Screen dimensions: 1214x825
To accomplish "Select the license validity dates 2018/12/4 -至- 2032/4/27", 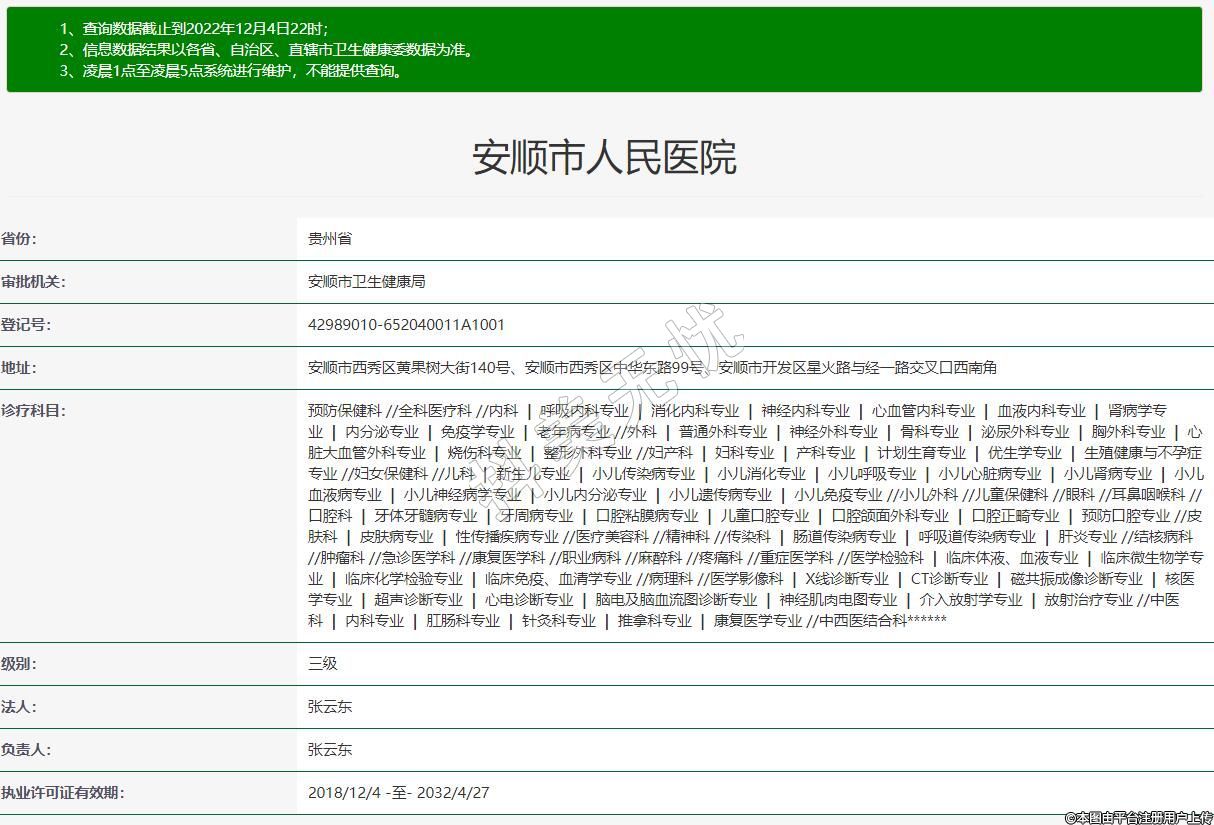I will [398, 793].
